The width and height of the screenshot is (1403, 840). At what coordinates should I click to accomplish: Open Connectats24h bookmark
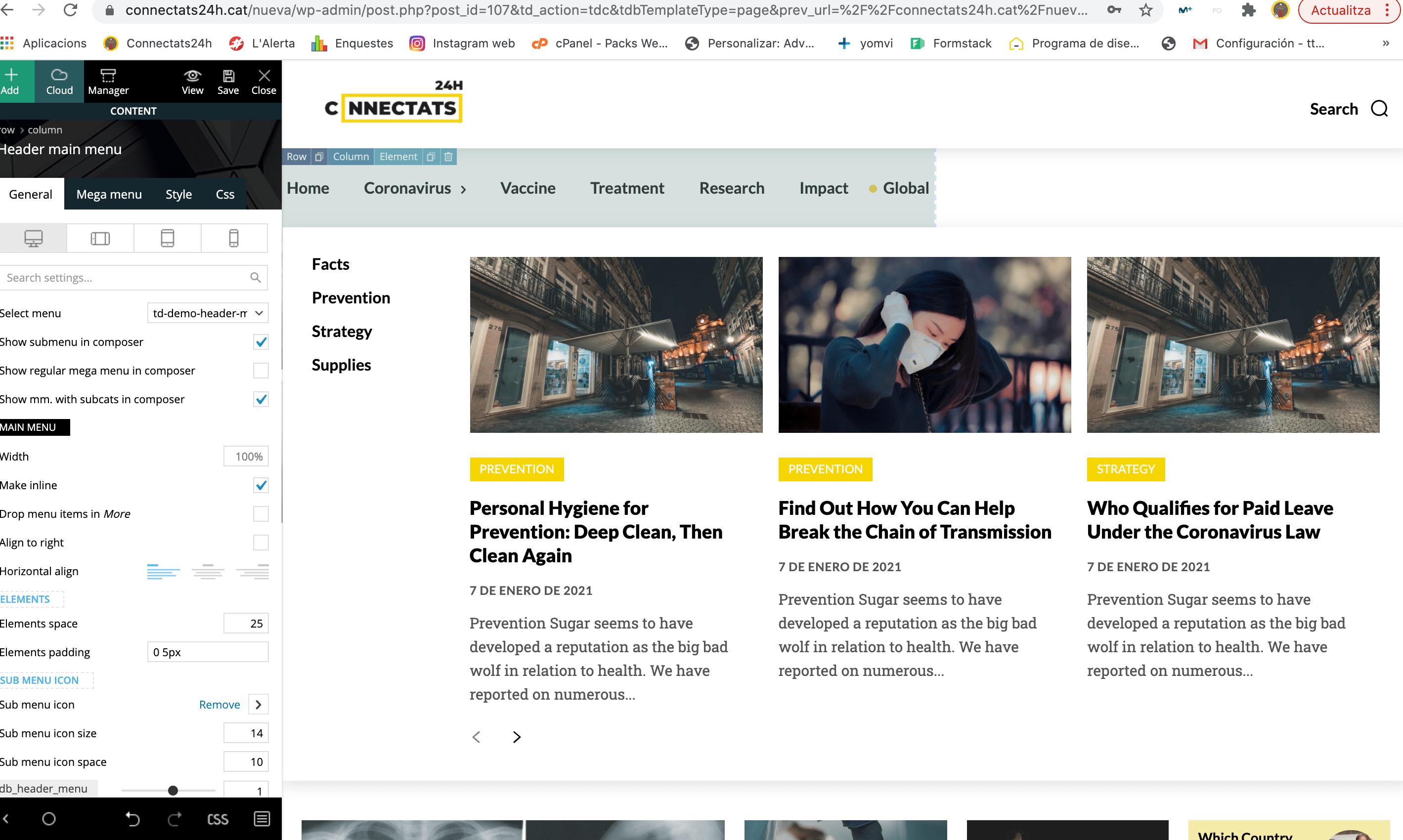click(157, 43)
